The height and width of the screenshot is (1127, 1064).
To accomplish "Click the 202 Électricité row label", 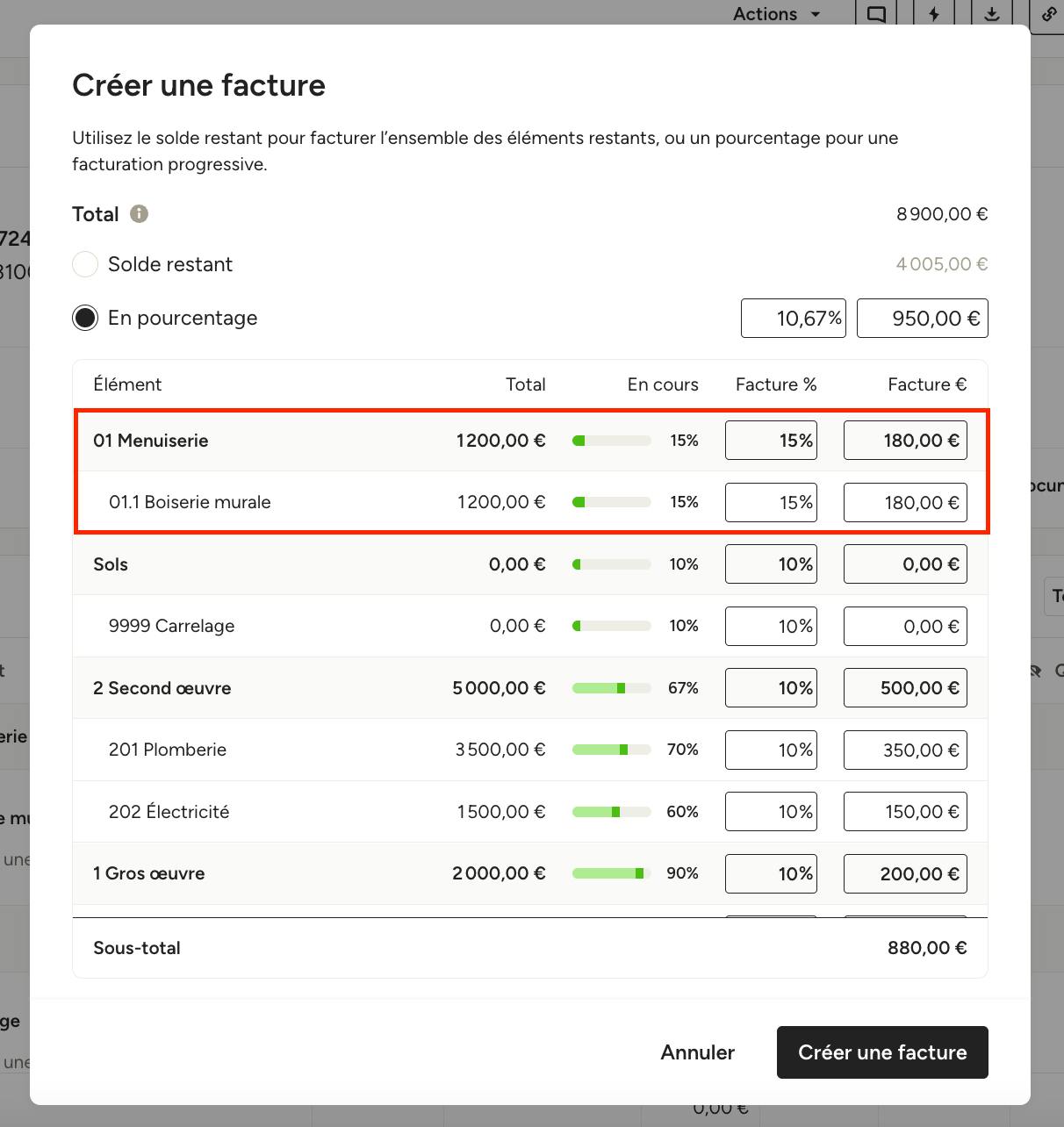I will tap(169, 812).
